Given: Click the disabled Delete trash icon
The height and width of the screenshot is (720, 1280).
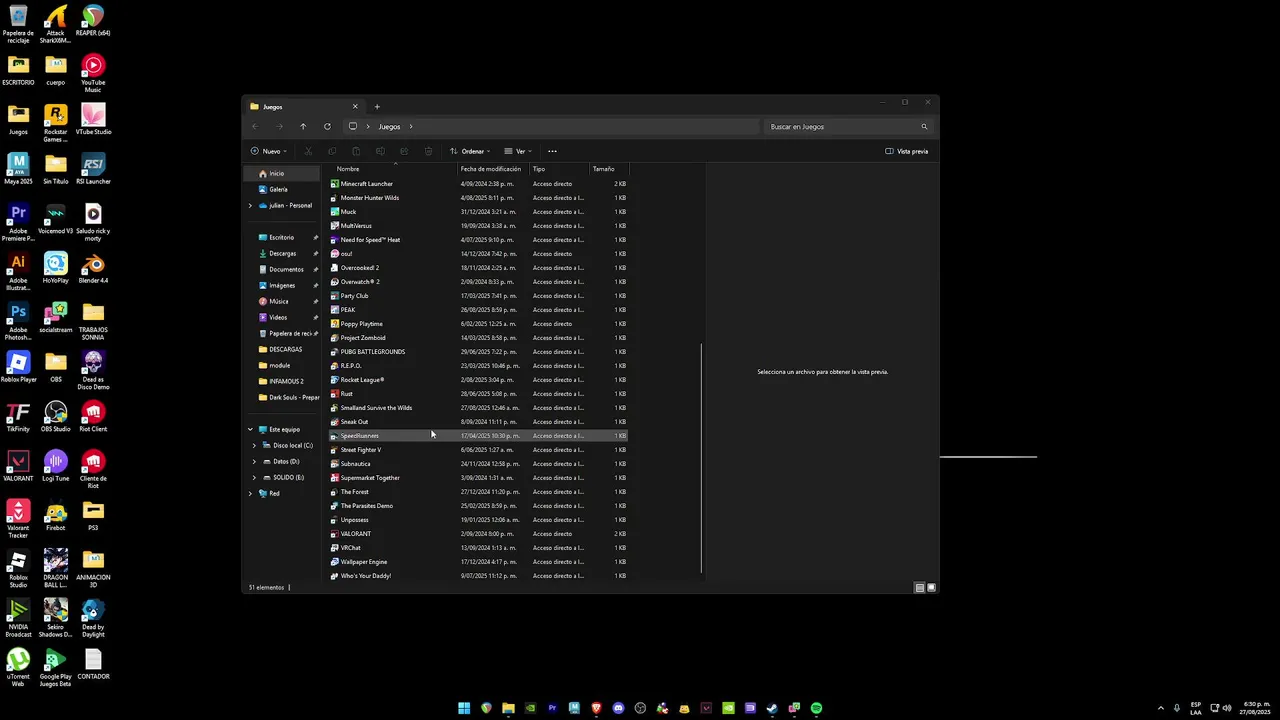Looking at the screenshot, I should (428, 151).
